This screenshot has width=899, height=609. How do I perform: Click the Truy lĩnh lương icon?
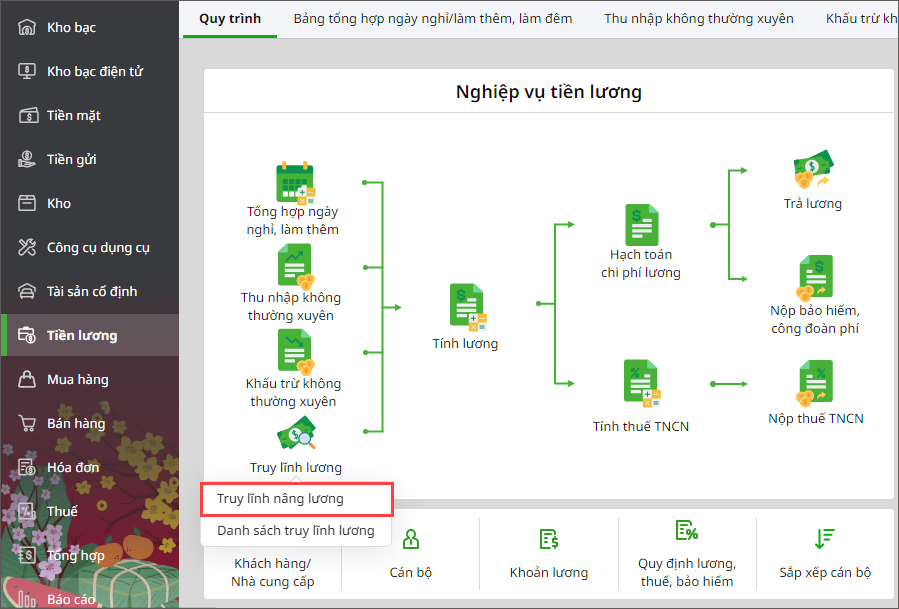coord(296,434)
